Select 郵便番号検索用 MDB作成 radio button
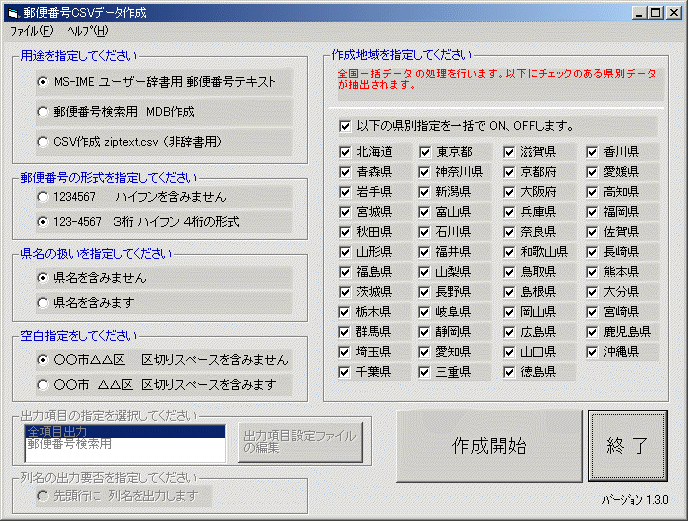 tap(43, 112)
